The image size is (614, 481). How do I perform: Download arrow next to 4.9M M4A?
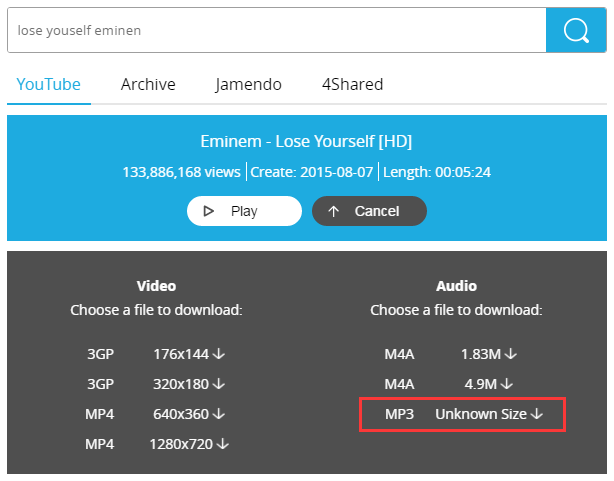click(x=507, y=384)
